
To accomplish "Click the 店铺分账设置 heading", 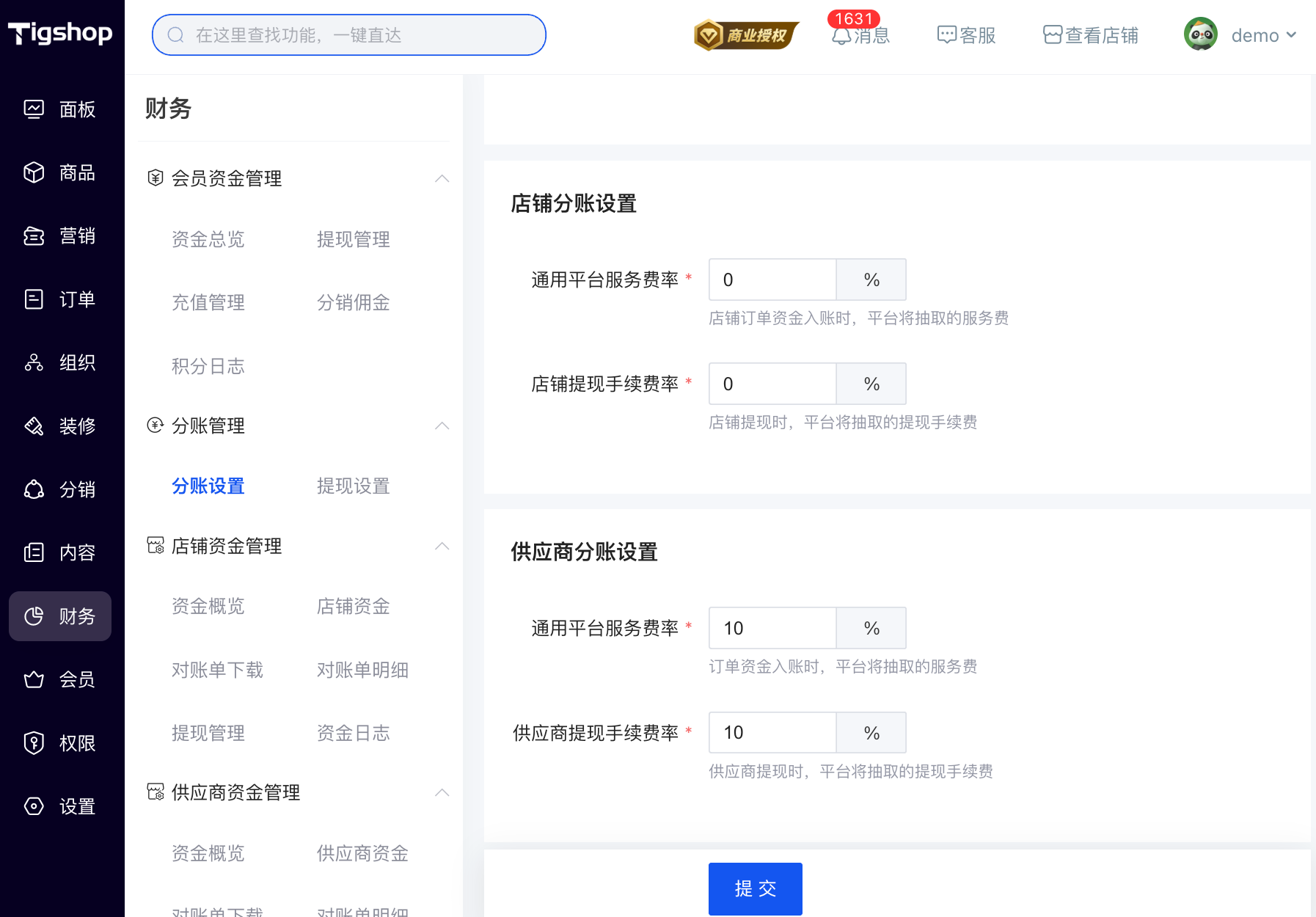I will [574, 203].
